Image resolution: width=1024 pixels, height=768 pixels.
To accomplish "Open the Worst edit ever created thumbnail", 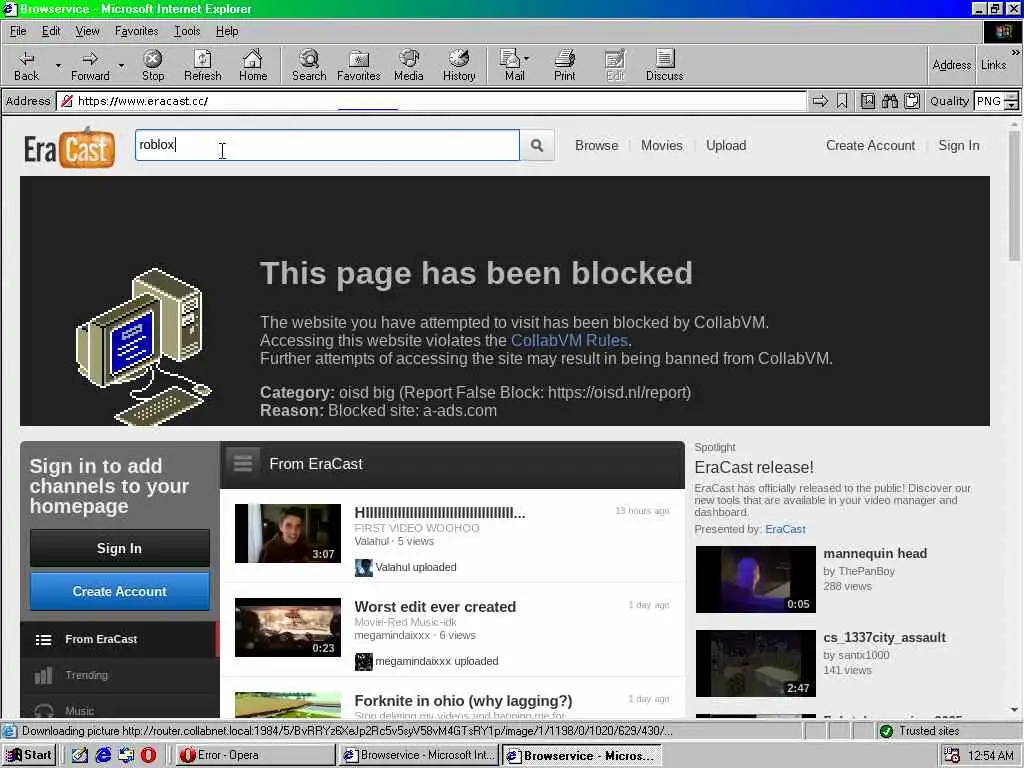I will click(x=288, y=627).
